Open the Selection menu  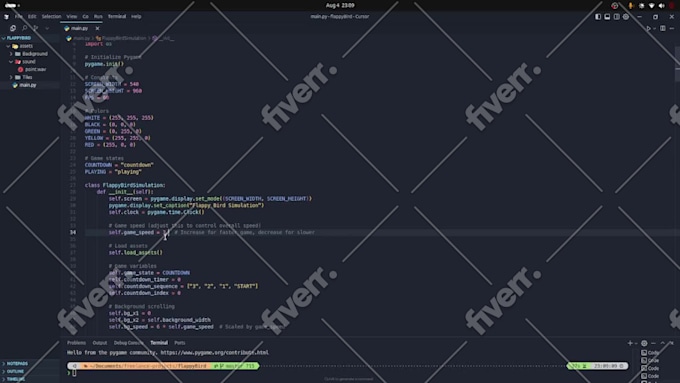tap(52, 16)
